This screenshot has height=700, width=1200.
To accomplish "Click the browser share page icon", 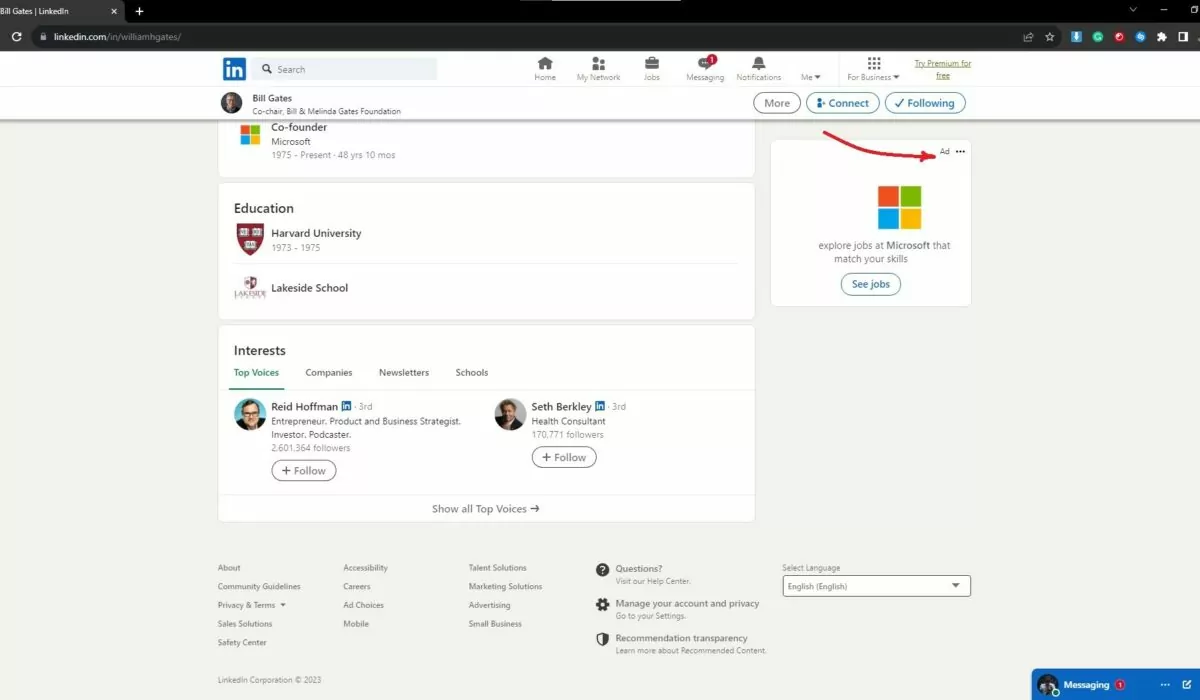I will pyautogui.click(x=1028, y=37).
